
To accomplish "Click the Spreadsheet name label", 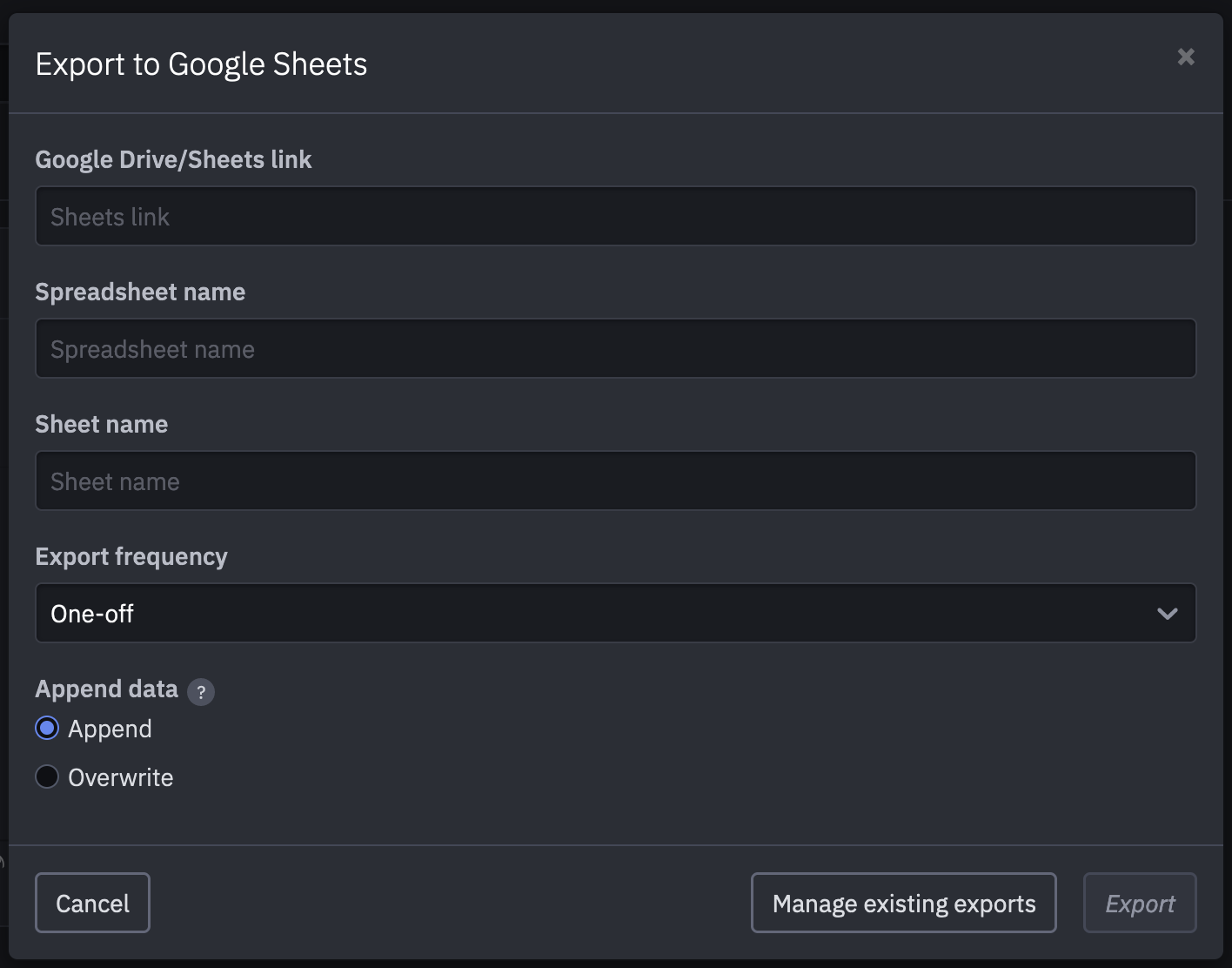I will coord(140,292).
